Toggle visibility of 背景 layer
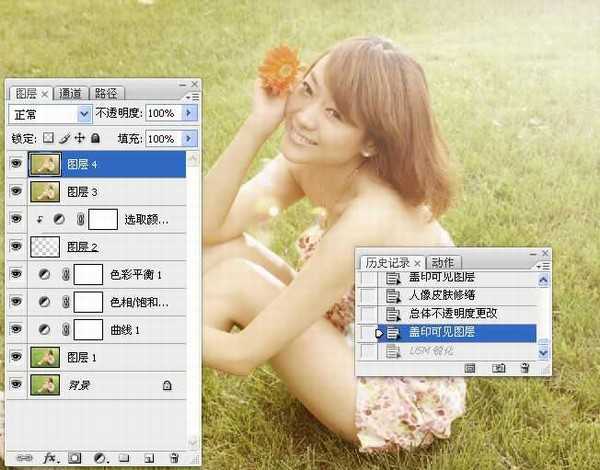The image size is (600, 470). [x=15, y=383]
